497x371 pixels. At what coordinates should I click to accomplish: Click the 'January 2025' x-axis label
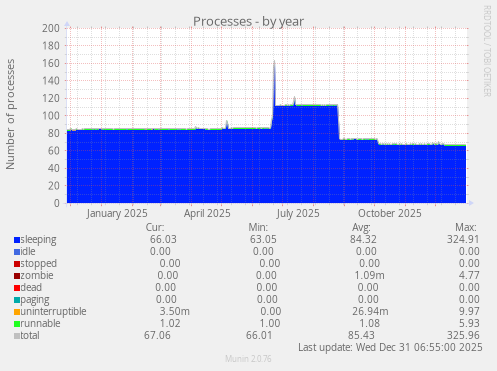click(x=117, y=214)
